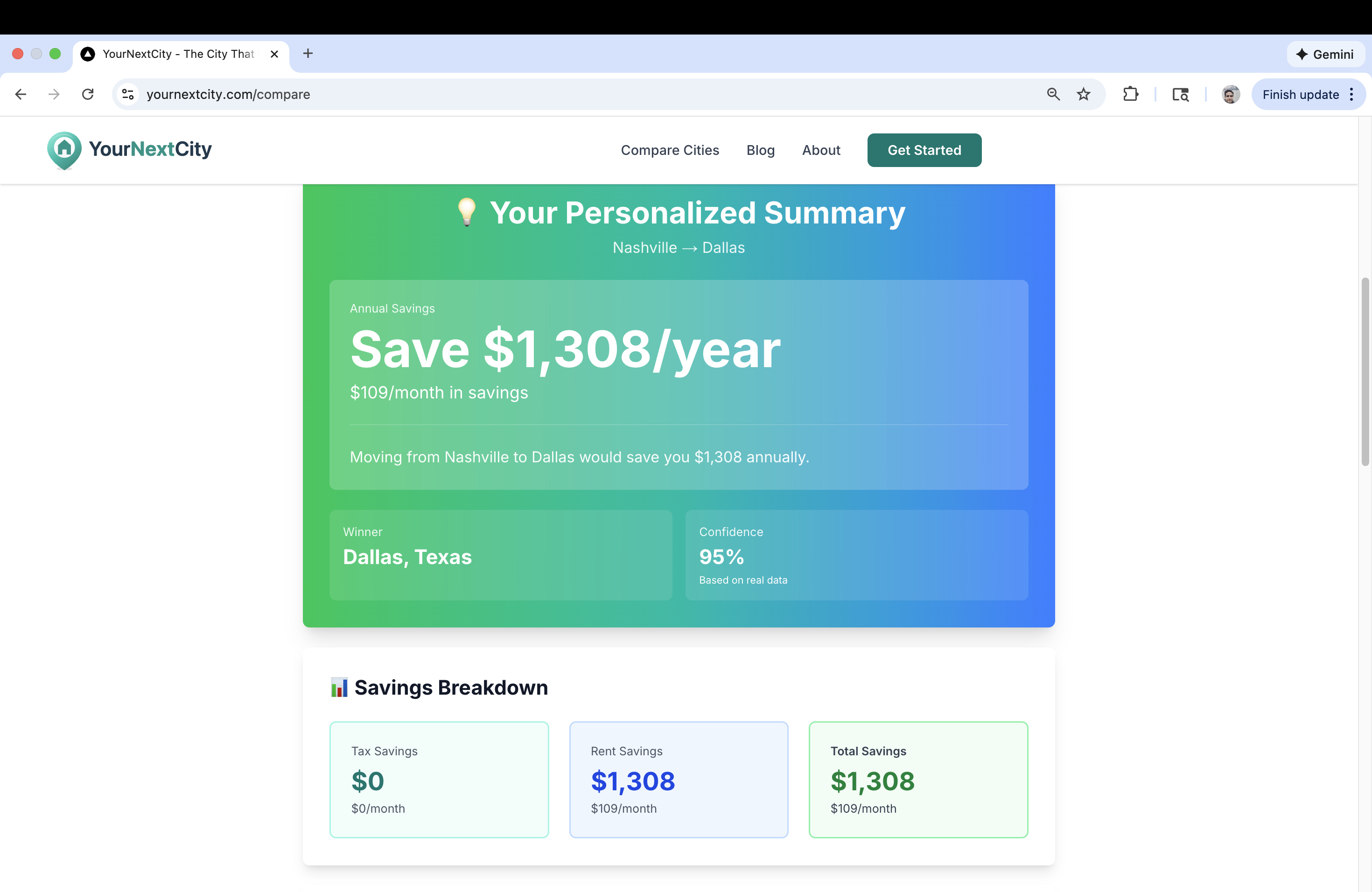
Task: Open Compare Cities navigation item
Action: coord(670,150)
